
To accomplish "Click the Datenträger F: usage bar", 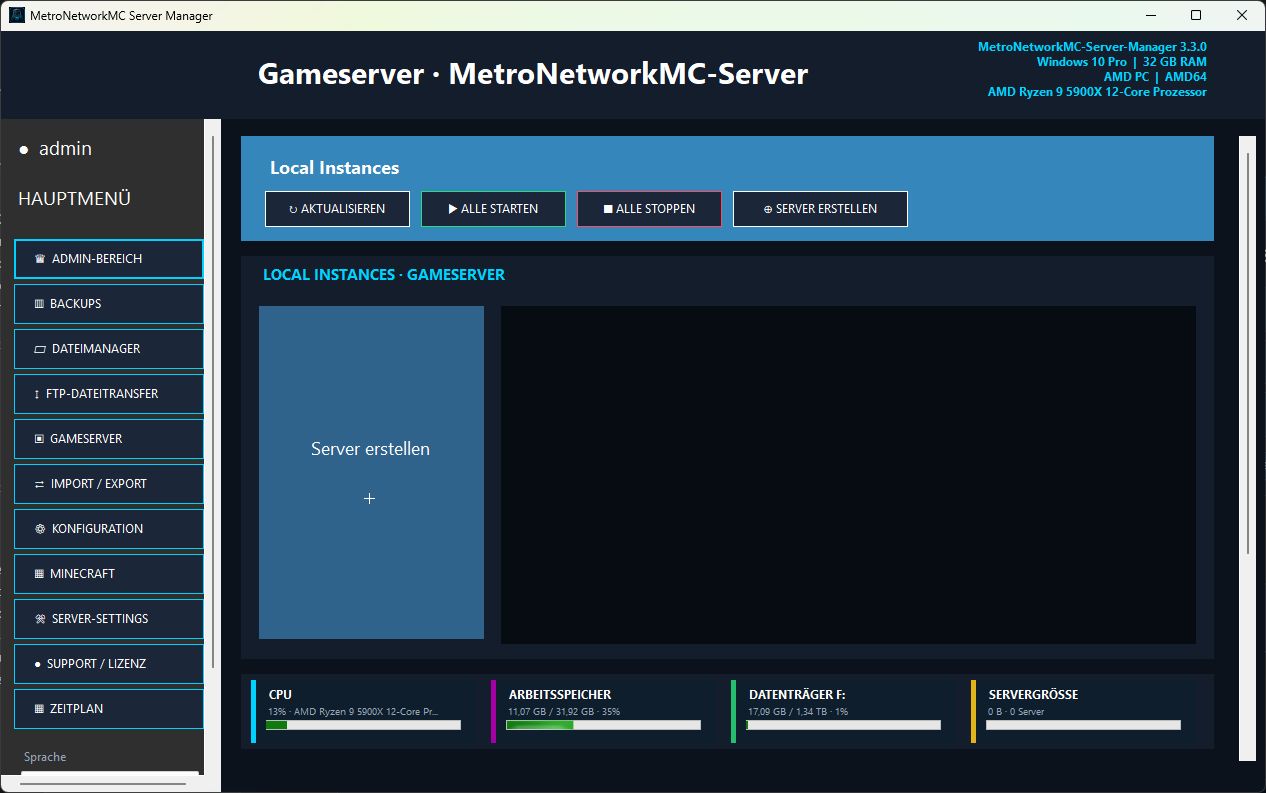I will (x=843, y=725).
